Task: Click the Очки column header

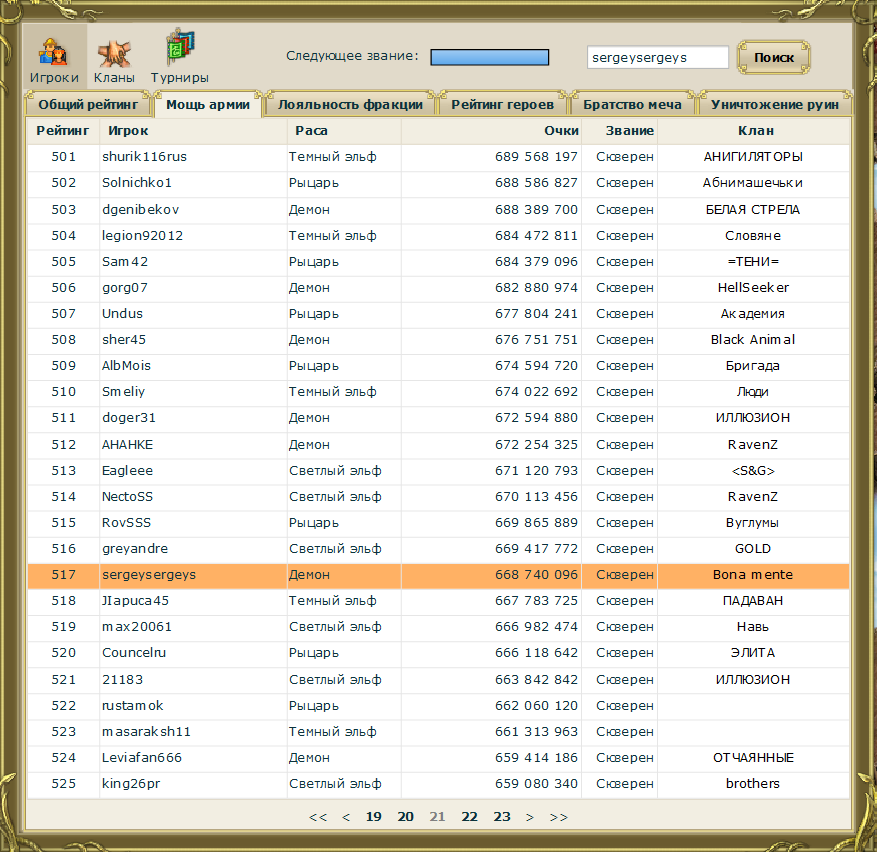Action: 561,131
